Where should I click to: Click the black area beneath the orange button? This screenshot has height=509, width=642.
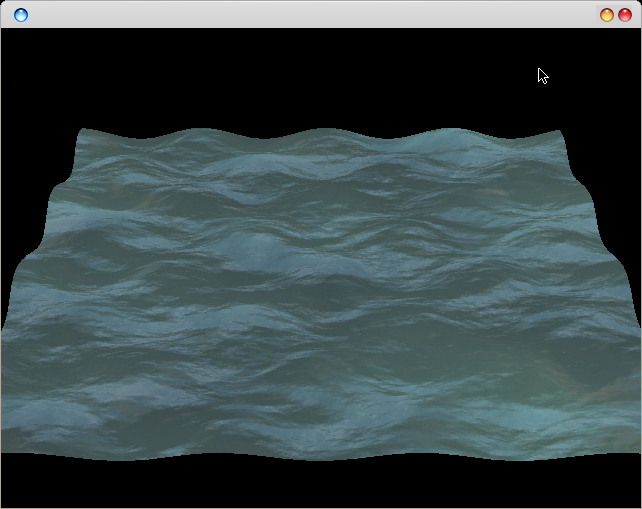coord(606,60)
